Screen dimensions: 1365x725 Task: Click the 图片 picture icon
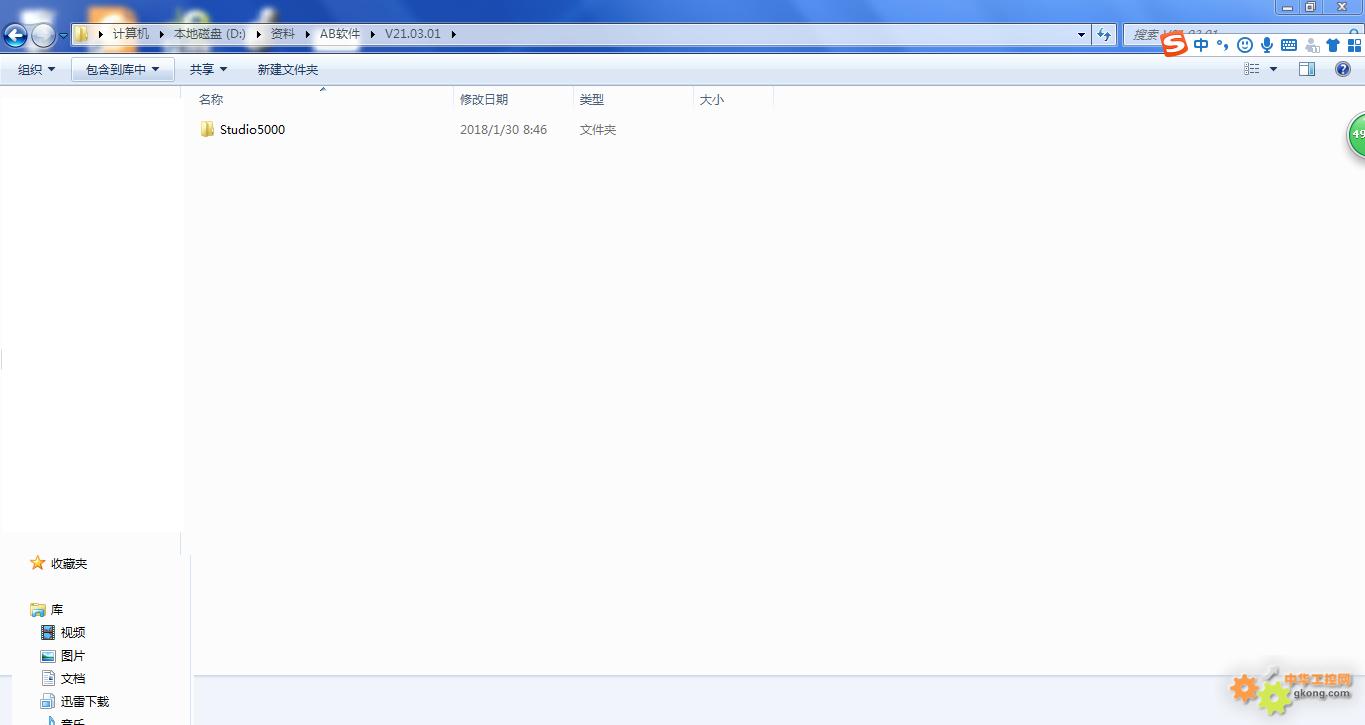coord(48,655)
